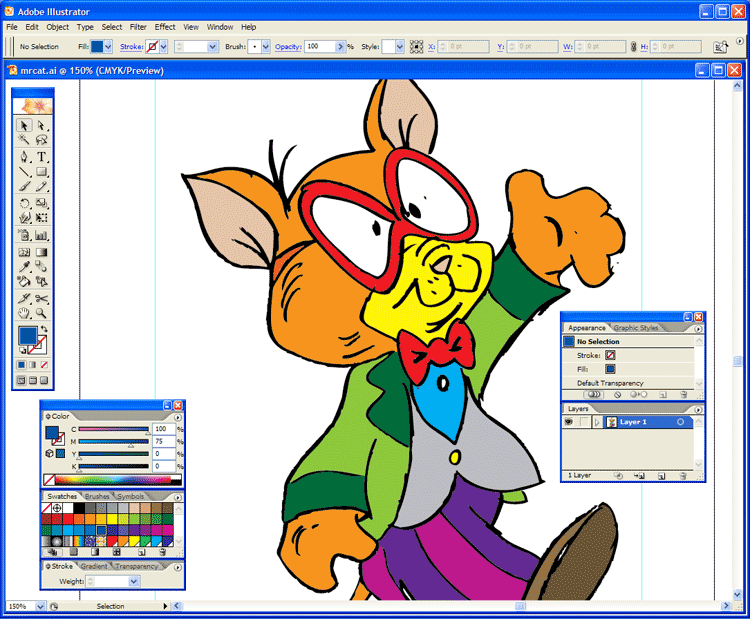The image size is (750, 619).
Task: Click the Direct Selection white arrow tool
Action: [42, 126]
